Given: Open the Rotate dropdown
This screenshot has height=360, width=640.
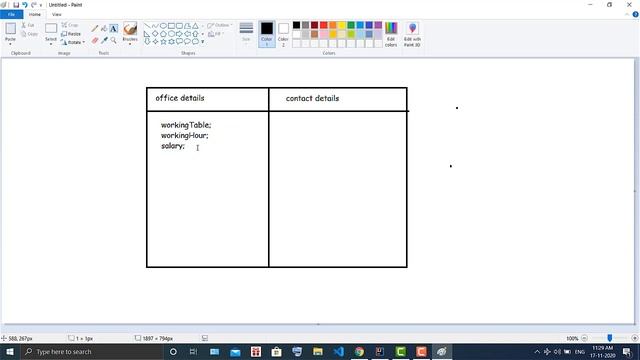Looking at the screenshot, I should point(73,42).
